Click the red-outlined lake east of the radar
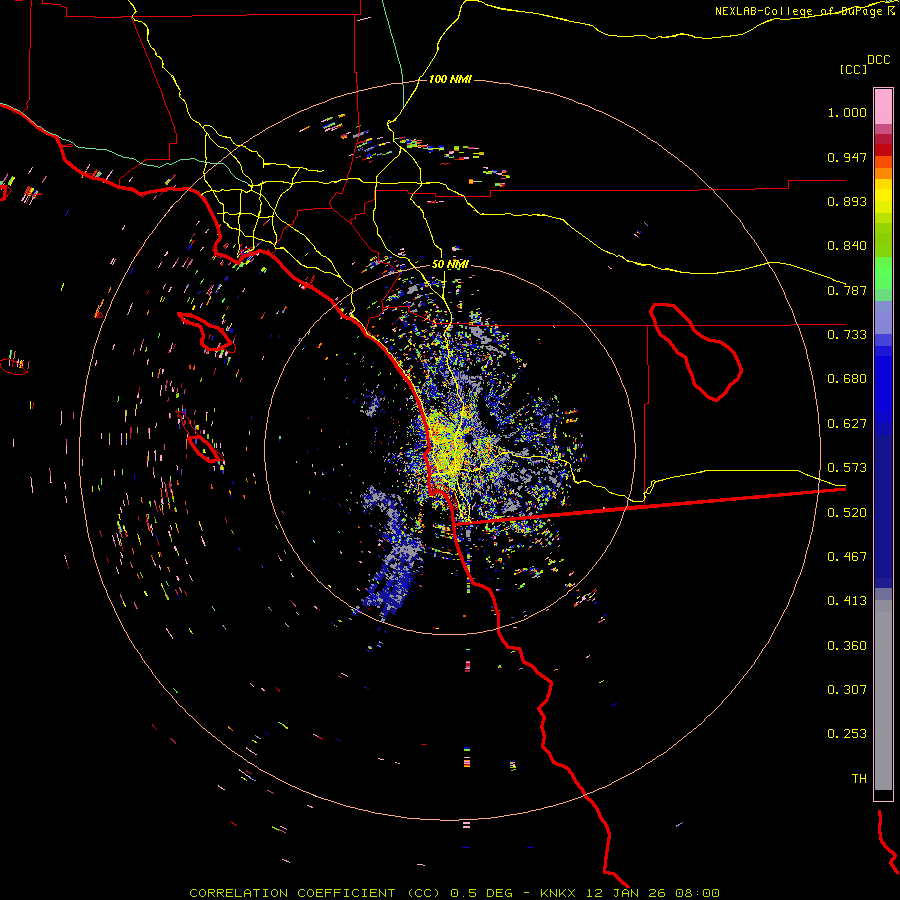900x900 pixels. coord(696,352)
